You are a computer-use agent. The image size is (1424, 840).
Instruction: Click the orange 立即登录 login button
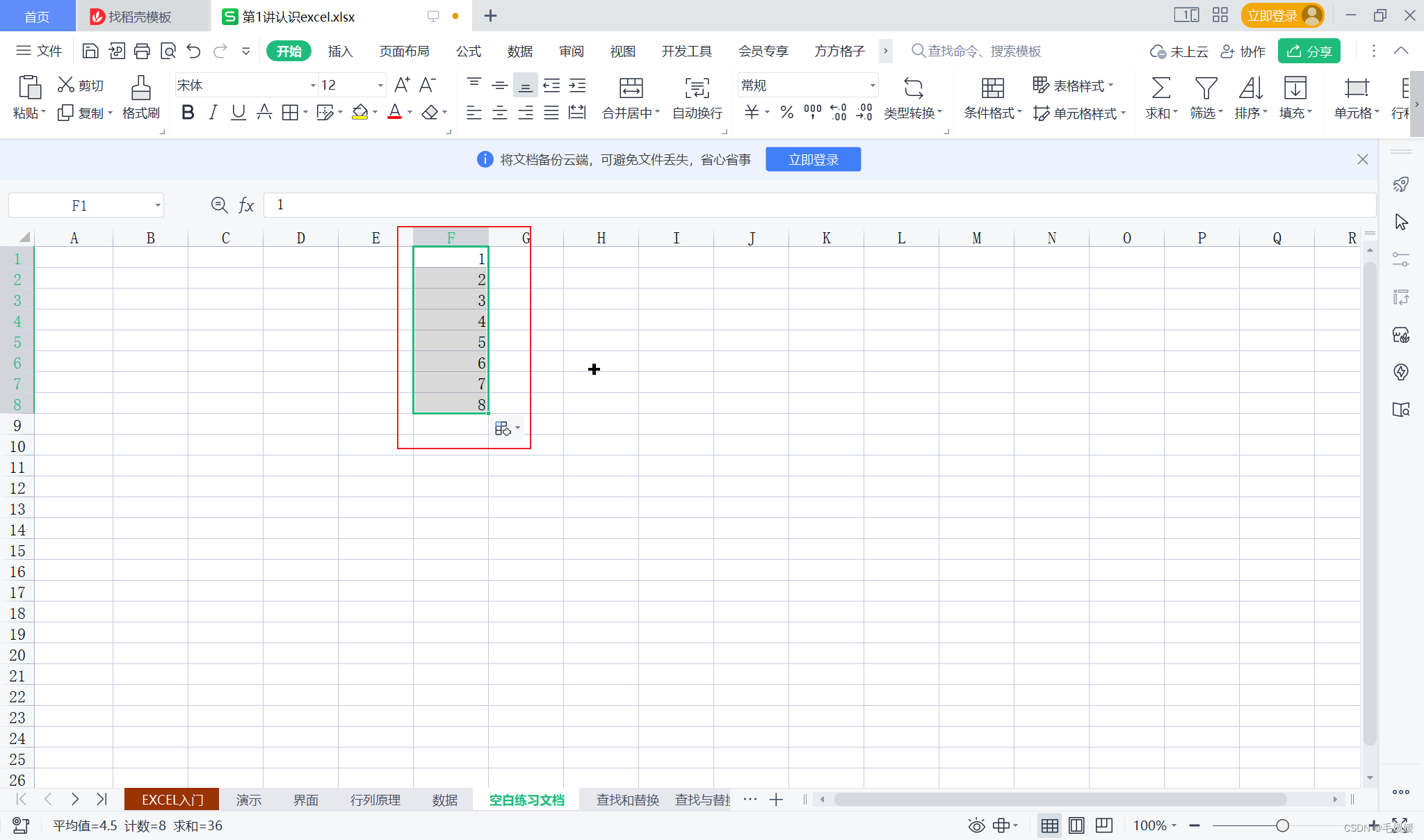(1281, 15)
